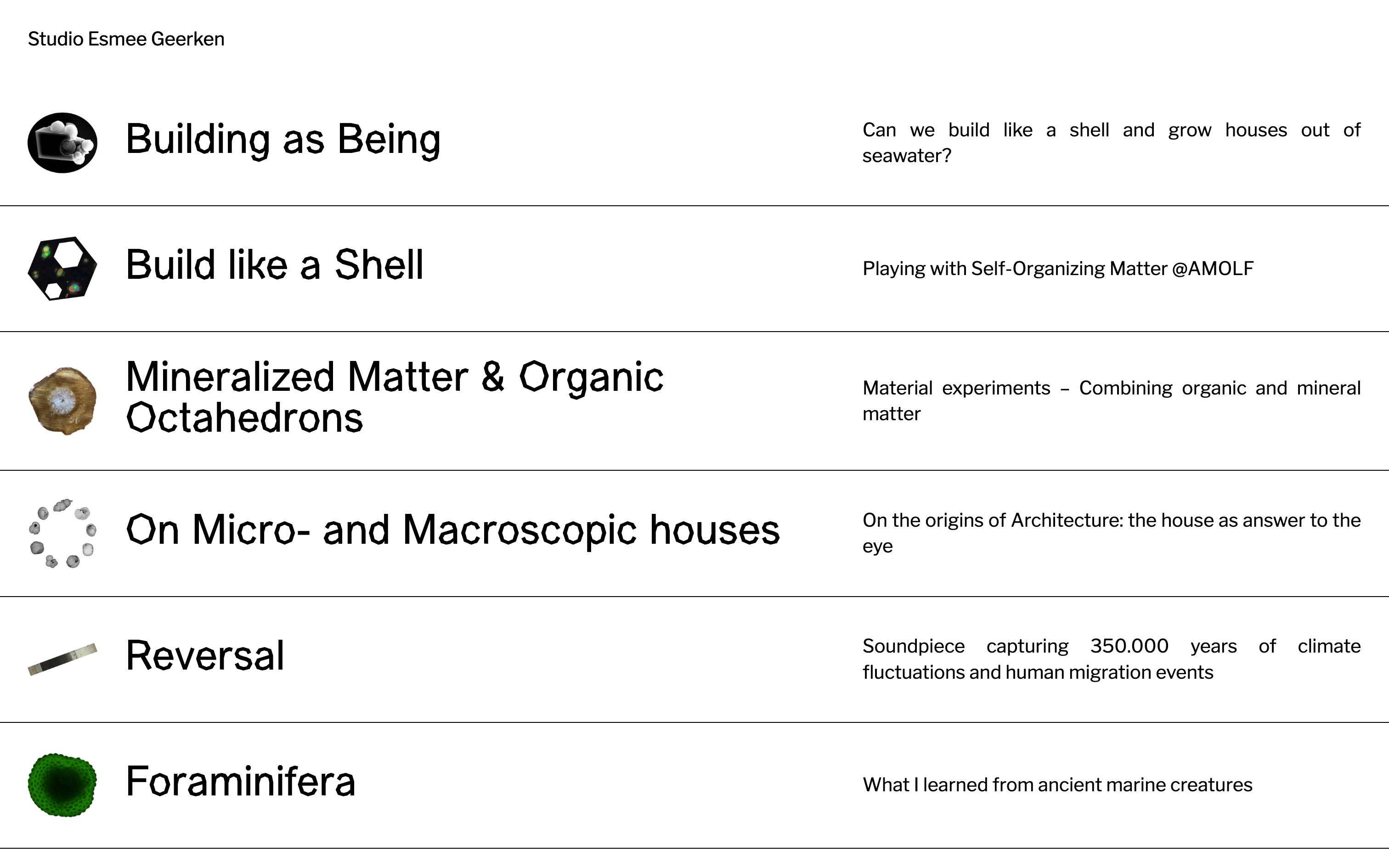Open the Build like a Shell title
This screenshot has width=1389, height=868.
[274, 265]
